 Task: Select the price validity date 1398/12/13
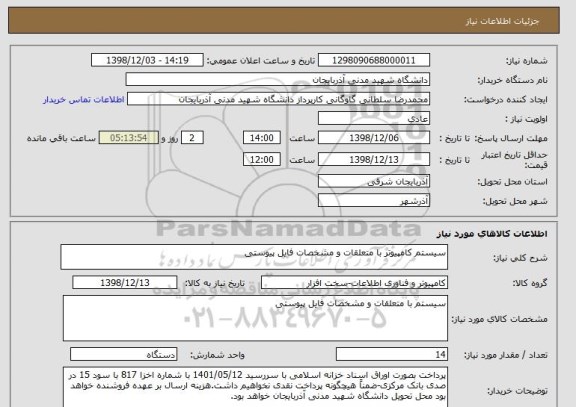[374, 159]
